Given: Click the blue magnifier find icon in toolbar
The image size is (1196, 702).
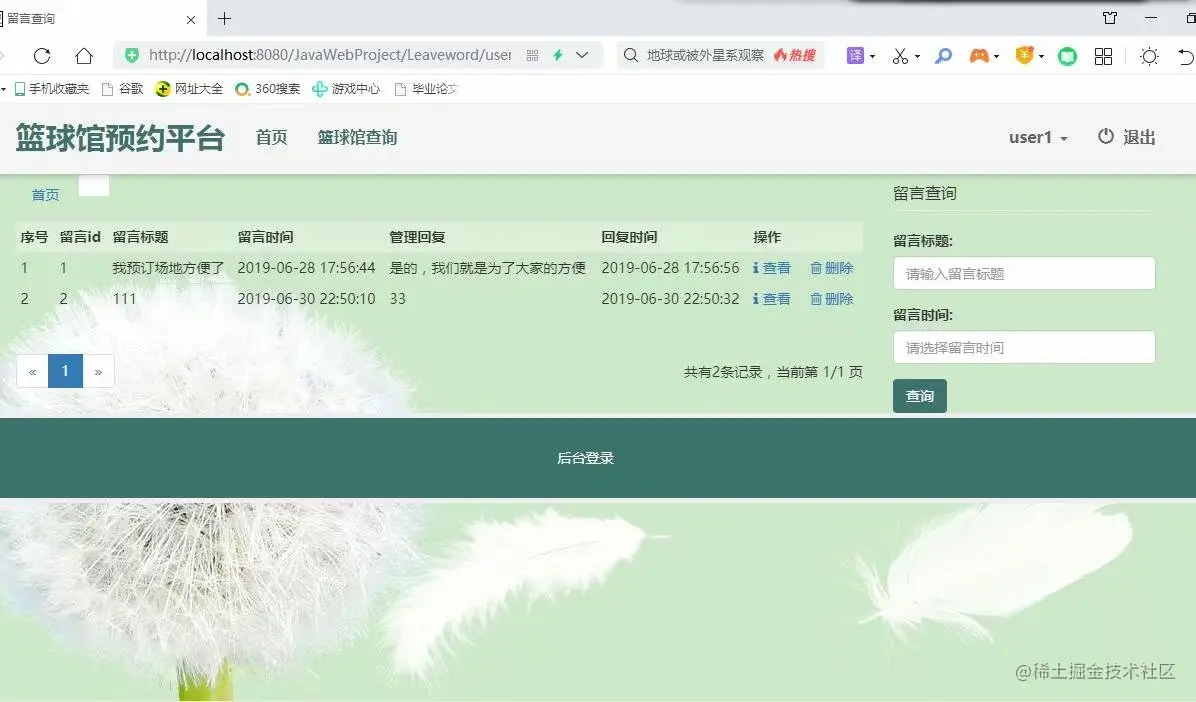Looking at the screenshot, I should pos(944,56).
